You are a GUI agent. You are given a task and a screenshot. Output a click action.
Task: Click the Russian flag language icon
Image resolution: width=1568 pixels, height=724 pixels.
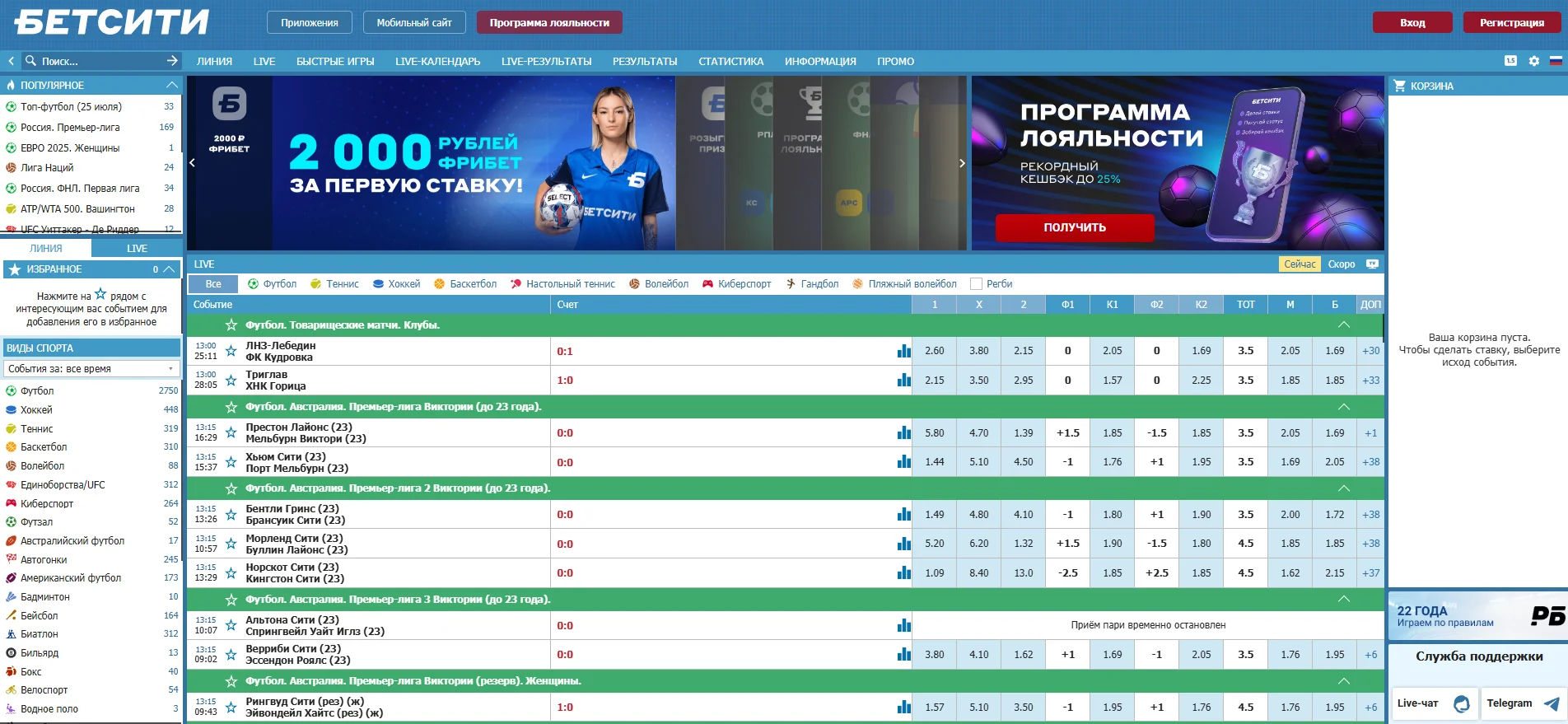[1556, 61]
